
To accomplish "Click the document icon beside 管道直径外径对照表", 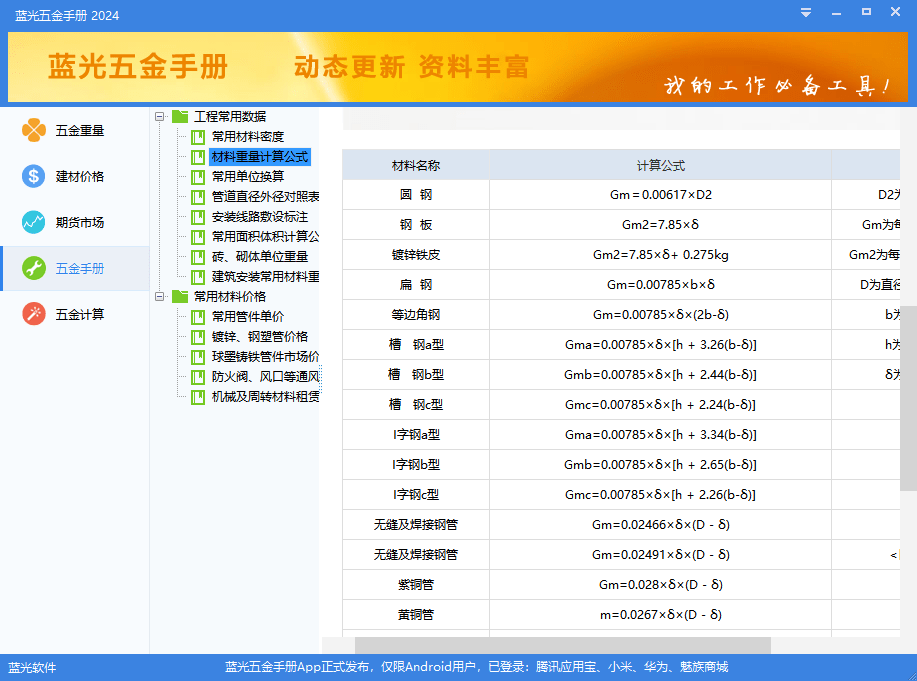I will (x=196, y=196).
